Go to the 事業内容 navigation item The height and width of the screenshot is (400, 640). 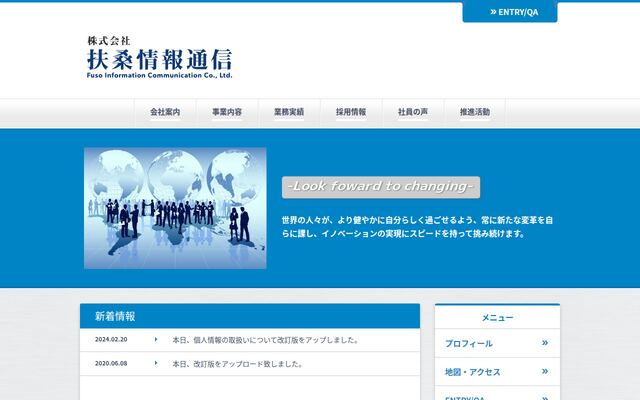coord(227,112)
